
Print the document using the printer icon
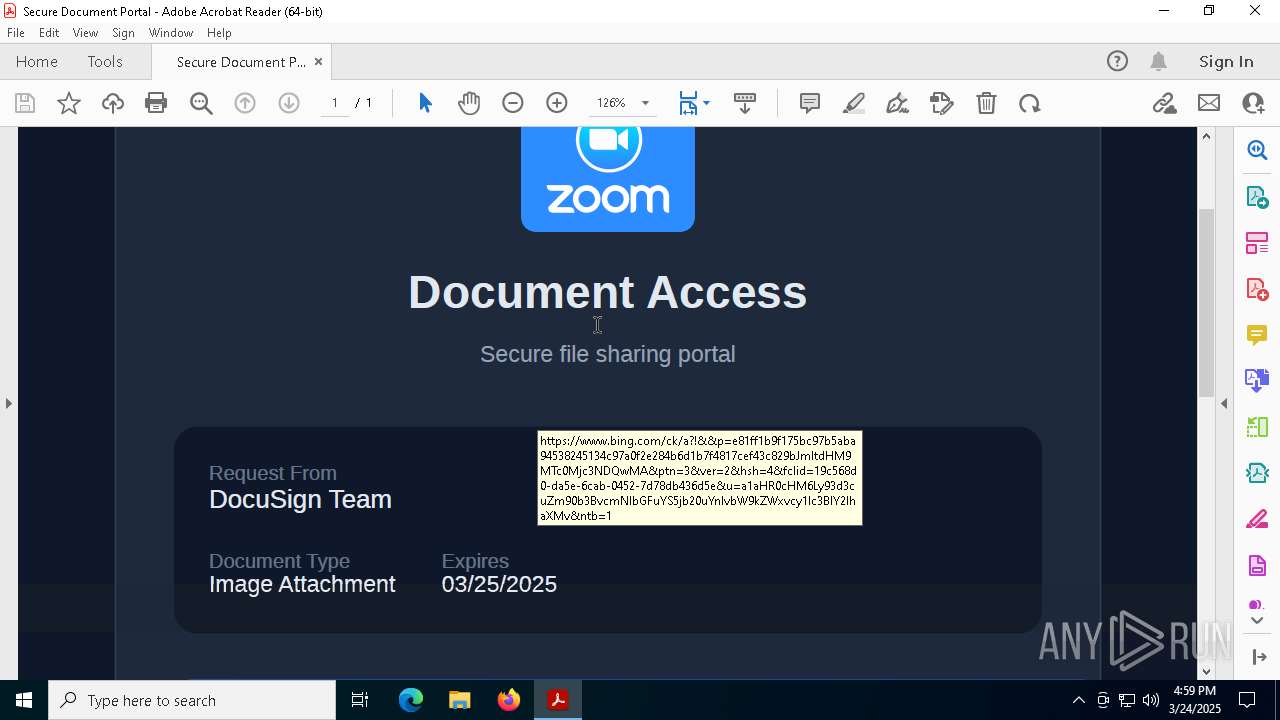coord(156,103)
